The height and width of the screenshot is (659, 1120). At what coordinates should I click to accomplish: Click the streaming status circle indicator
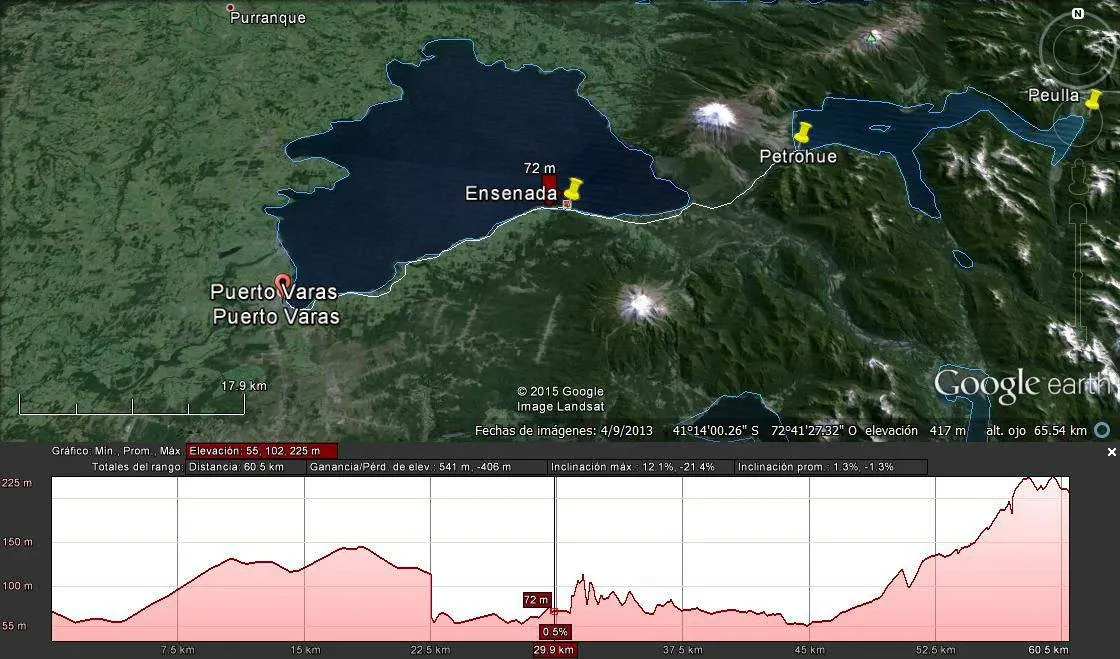click(1101, 431)
